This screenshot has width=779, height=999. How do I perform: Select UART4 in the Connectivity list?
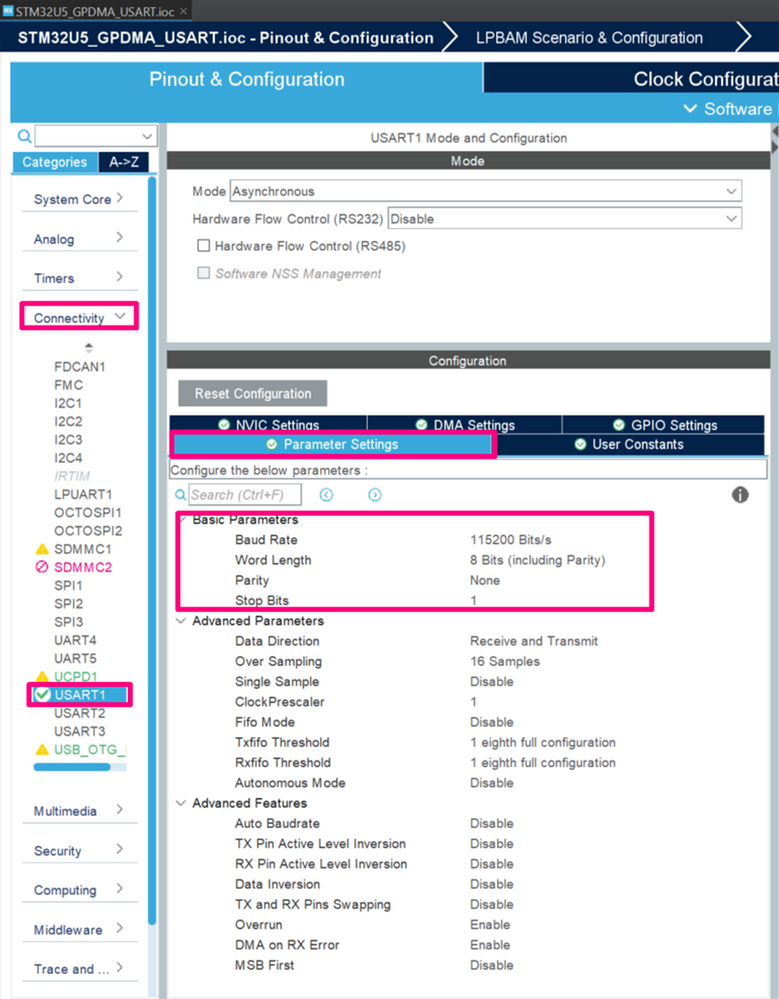tap(75, 640)
